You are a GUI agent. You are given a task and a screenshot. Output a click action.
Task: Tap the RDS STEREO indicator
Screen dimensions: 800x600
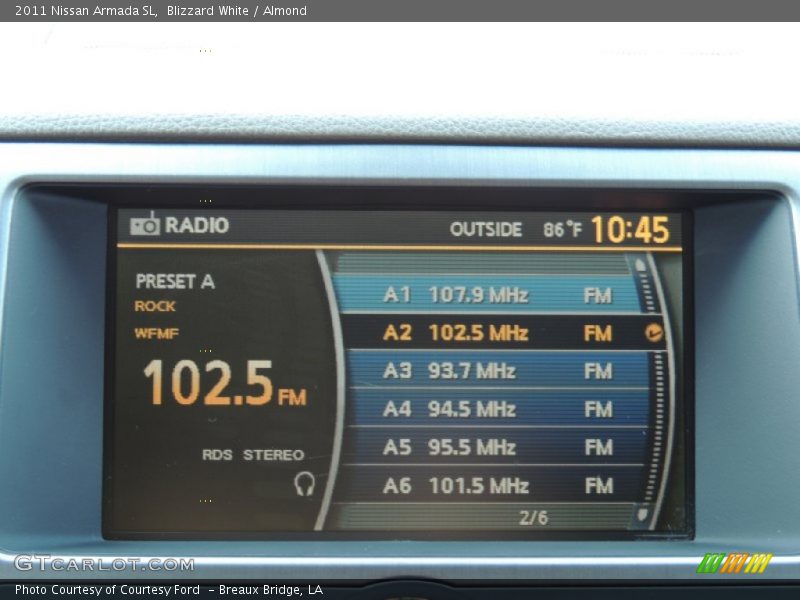[253, 455]
